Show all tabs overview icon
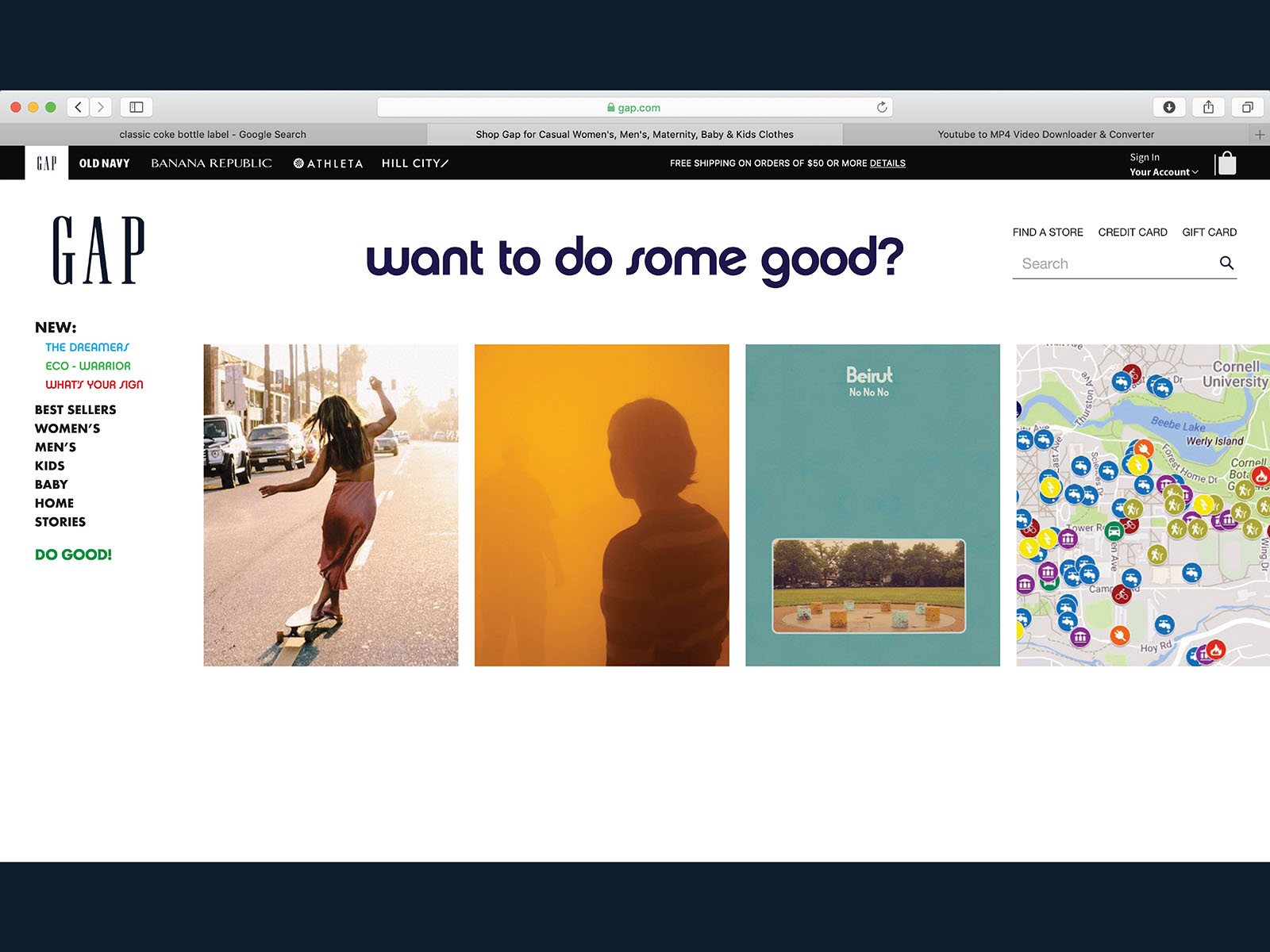This screenshot has width=1270, height=952. point(1247,107)
